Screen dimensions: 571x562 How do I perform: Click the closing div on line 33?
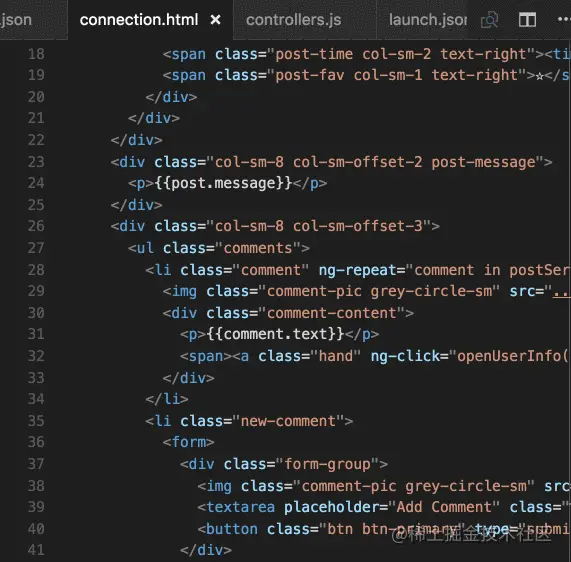[189, 378]
